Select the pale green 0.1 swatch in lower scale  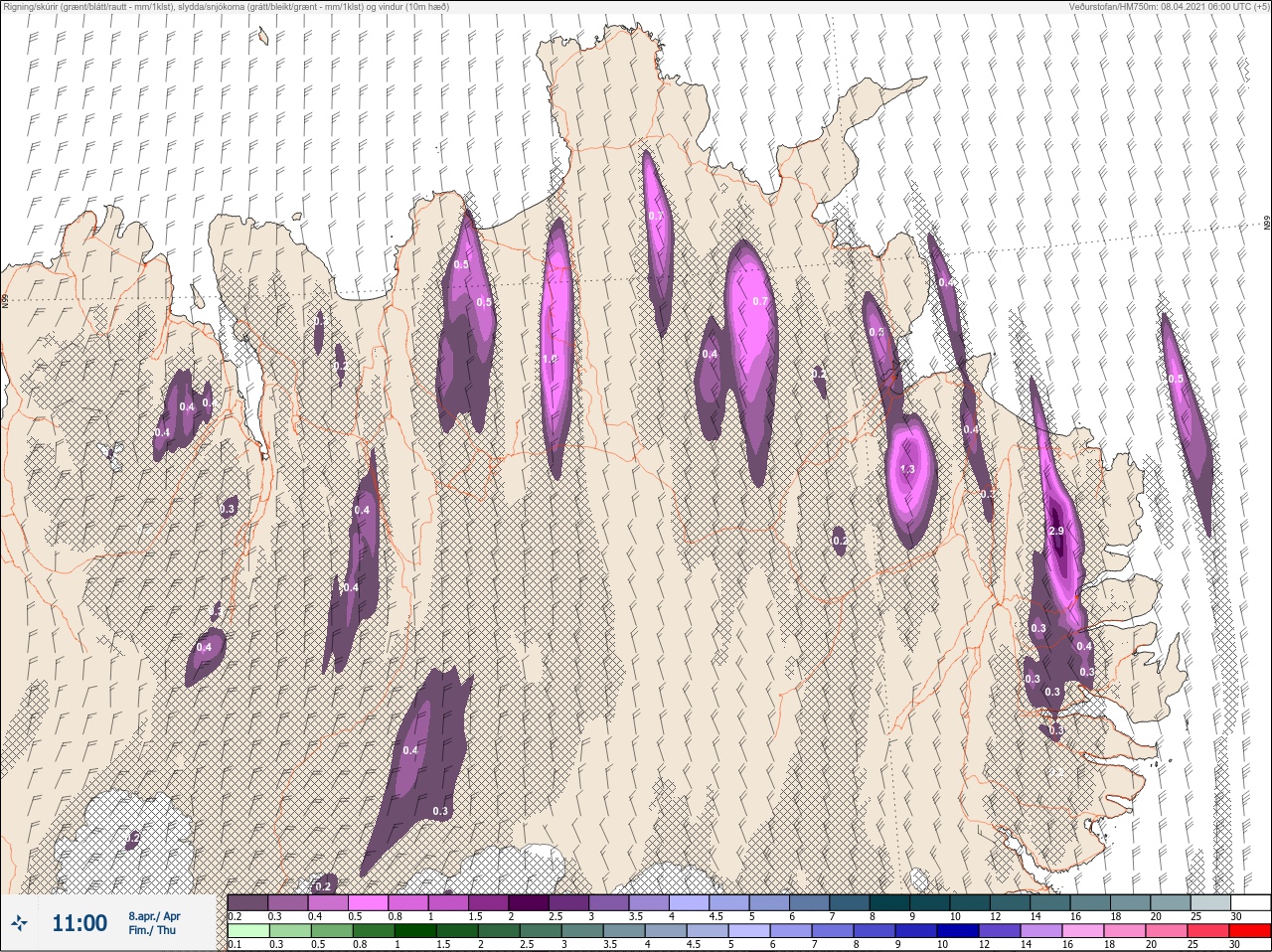click(247, 931)
